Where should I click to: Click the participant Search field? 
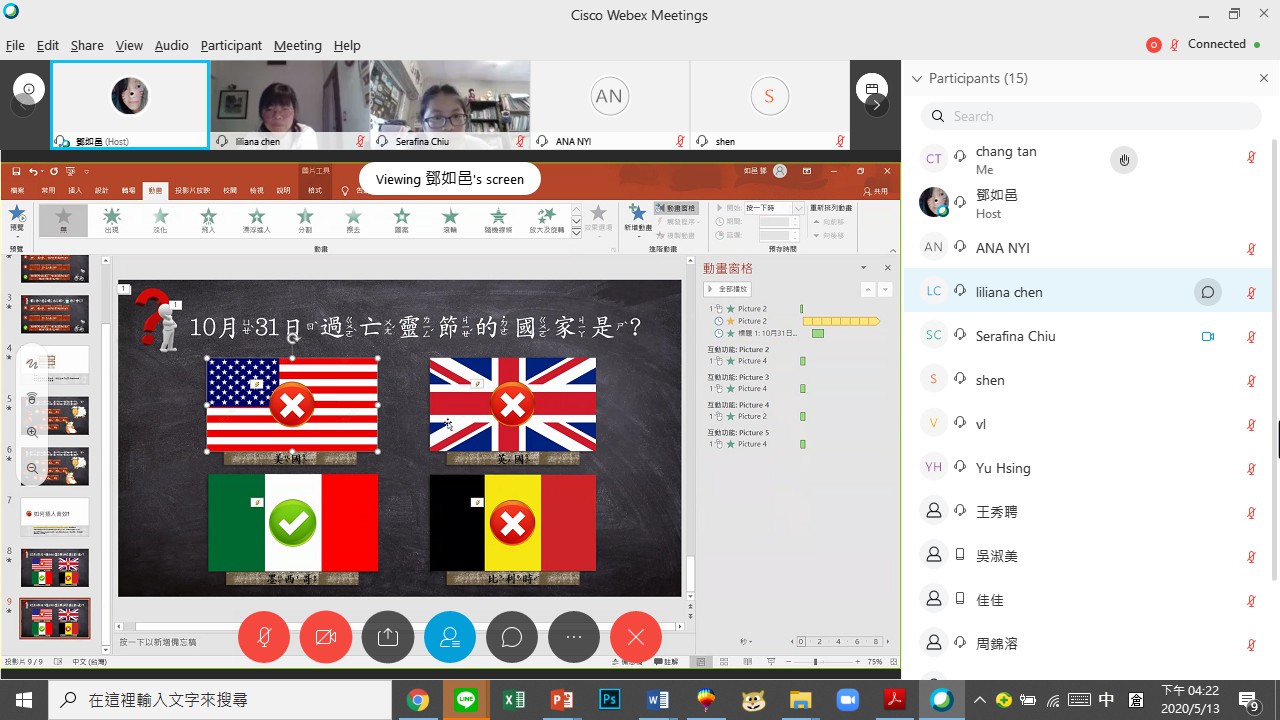[1090, 116]
